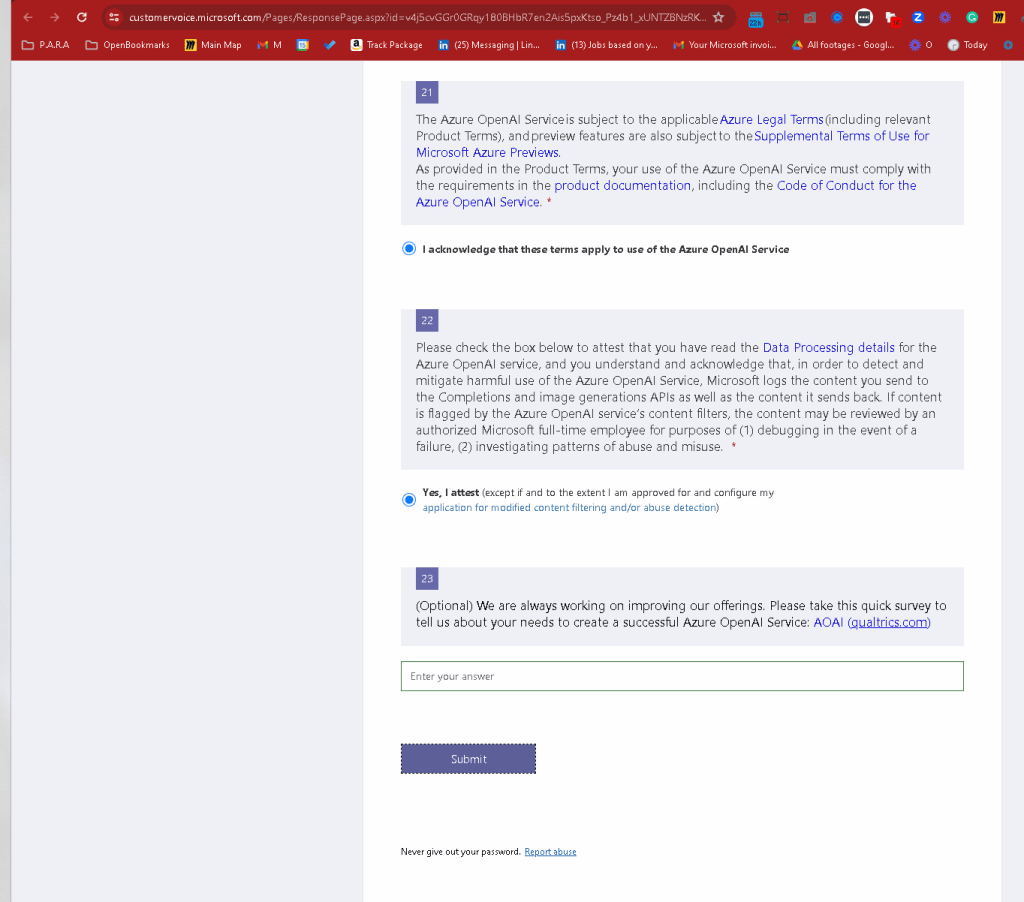Open Code of Conduct for Azure OpenAI link
This screenshot has width=1024, height=902.
coord(666,194)
